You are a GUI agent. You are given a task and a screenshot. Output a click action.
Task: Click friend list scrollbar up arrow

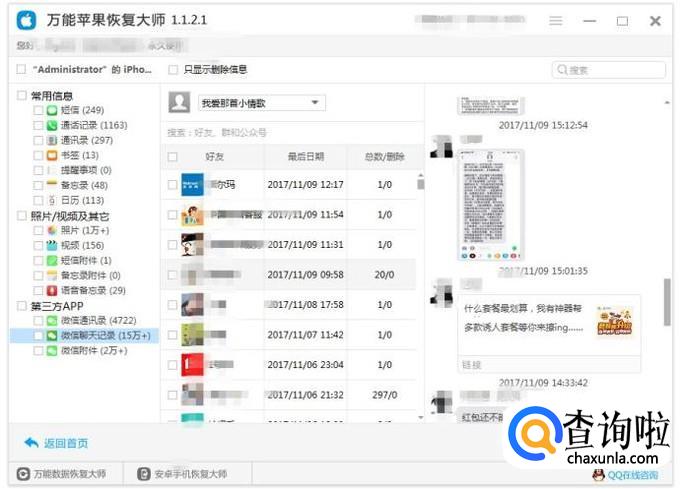click(421, 175)
